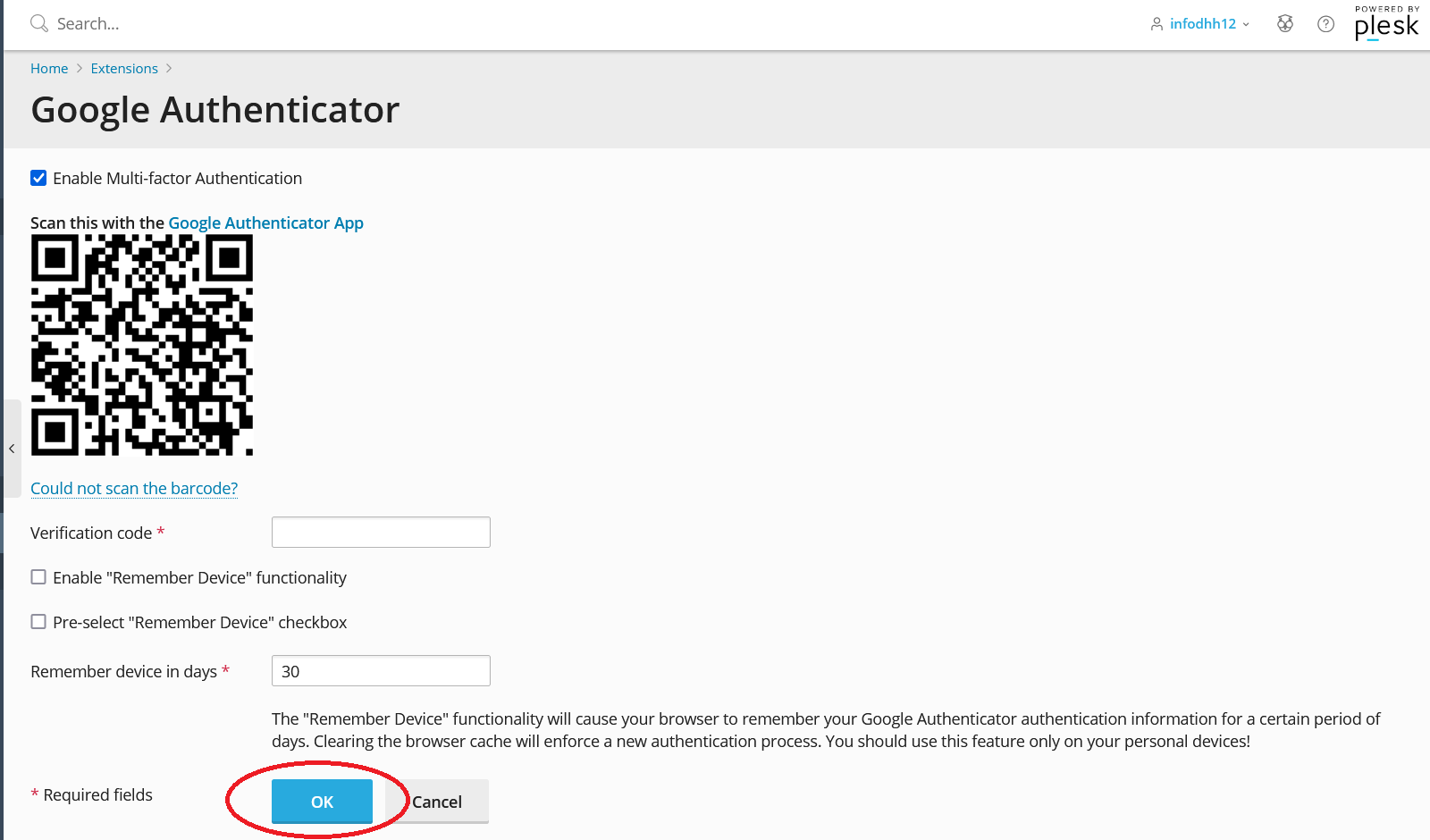Focus the Verification code field

point(381,533)
